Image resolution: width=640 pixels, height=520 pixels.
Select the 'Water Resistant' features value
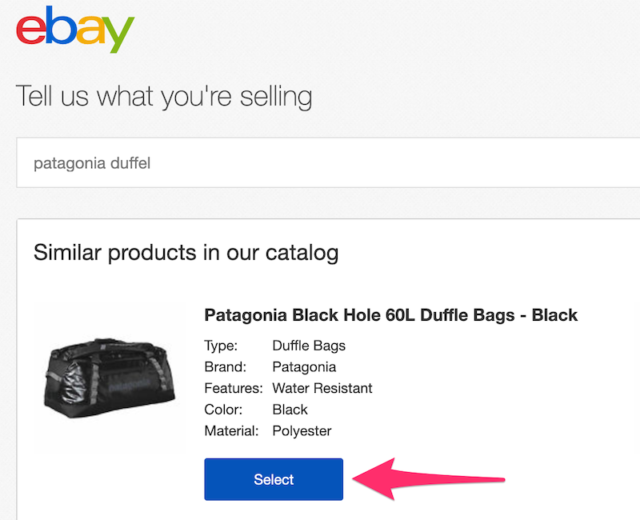(x=323, y=388)
